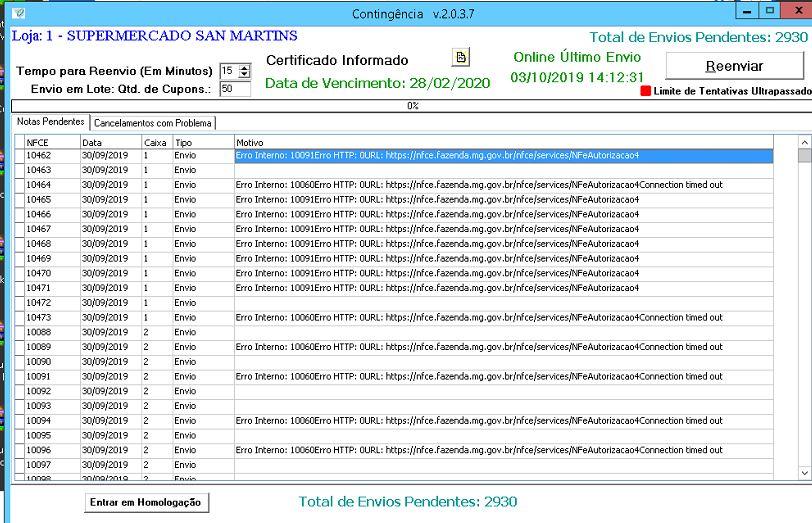Select the checkbox for NFCE 10088

(x=19, y=332)
